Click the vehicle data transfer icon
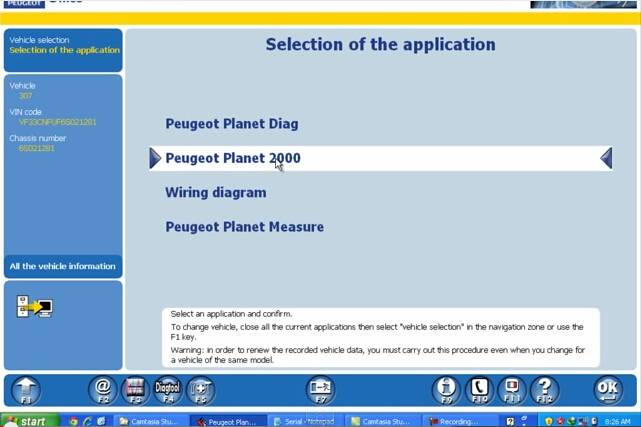The height and width of the screenshot is (427, 641). [35, 306]
